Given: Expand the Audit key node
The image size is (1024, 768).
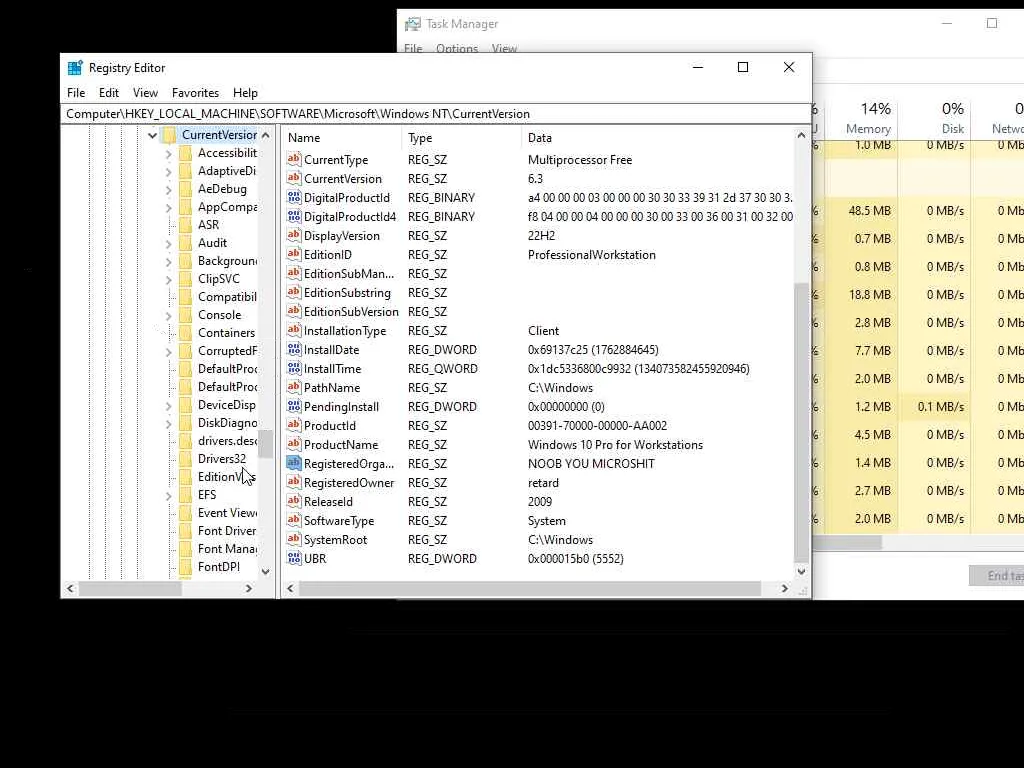Looking at the screenshot, I should click(x=168, y=244).
